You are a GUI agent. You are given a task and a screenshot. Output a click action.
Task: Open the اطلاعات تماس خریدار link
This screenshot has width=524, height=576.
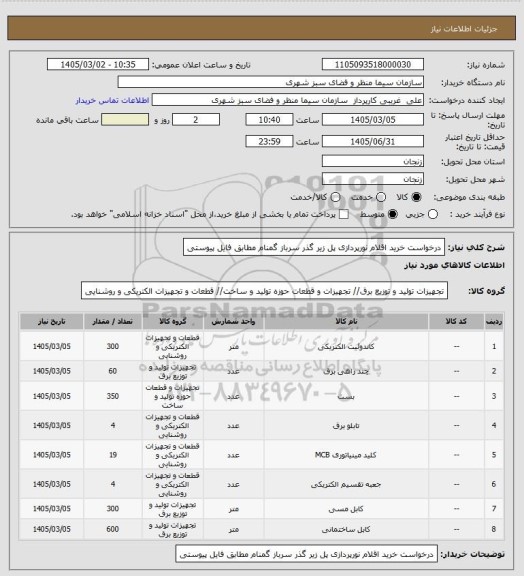point(112,100)
